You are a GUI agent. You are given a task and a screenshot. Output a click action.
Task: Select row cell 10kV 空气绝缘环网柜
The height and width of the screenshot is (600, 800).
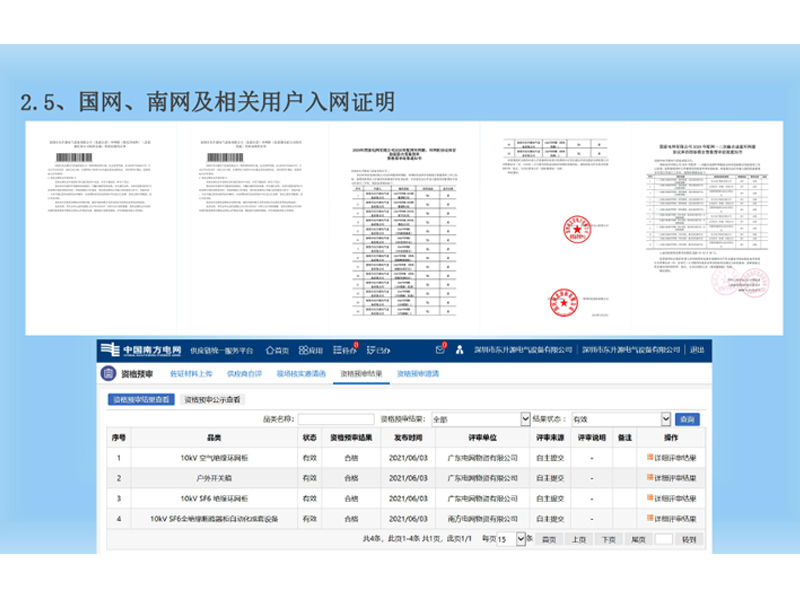click(214, 458)
